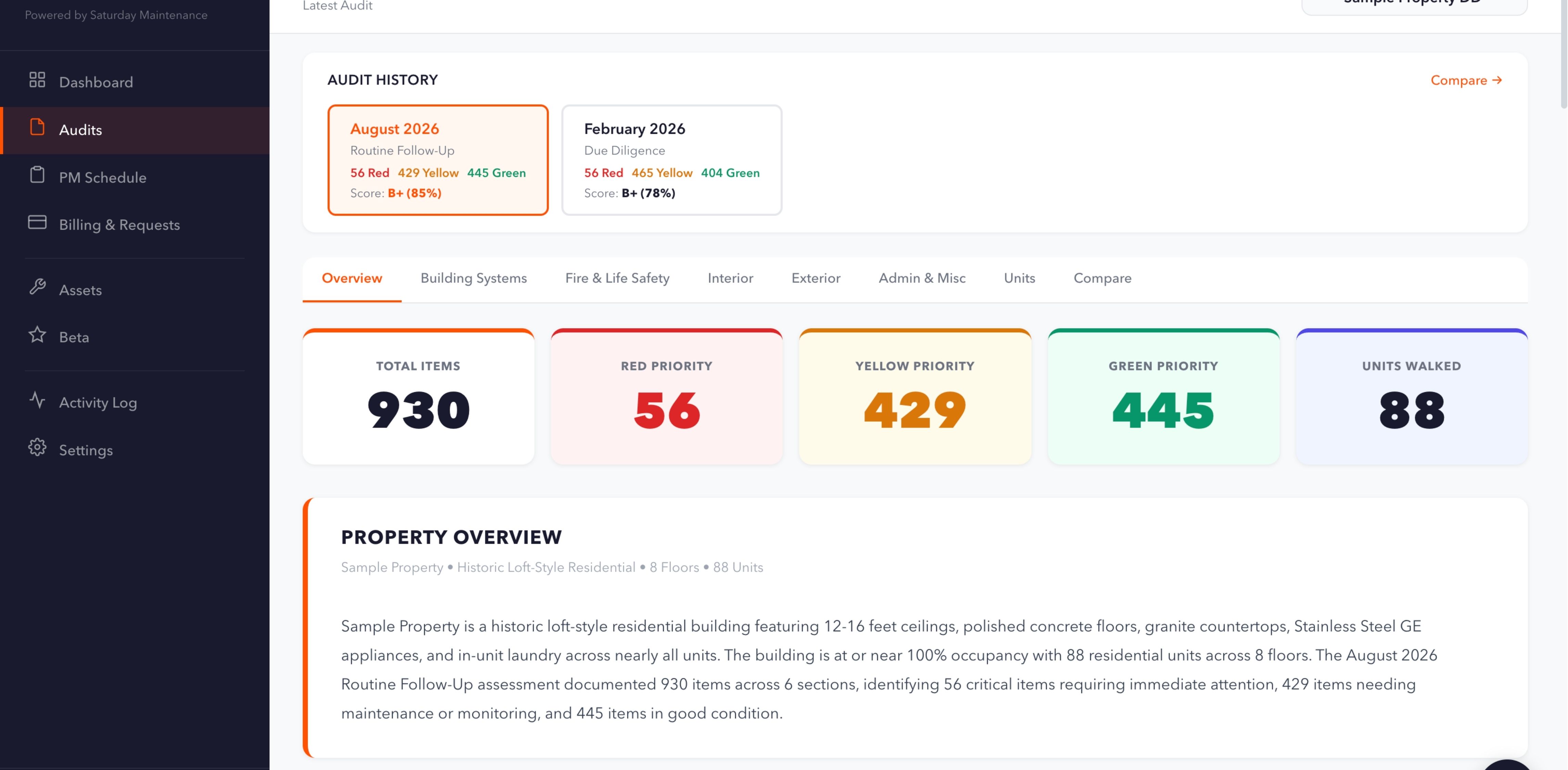1568x770 pixels.
Task: Click the AUDIT HISTORY heading
Action: 382,80
